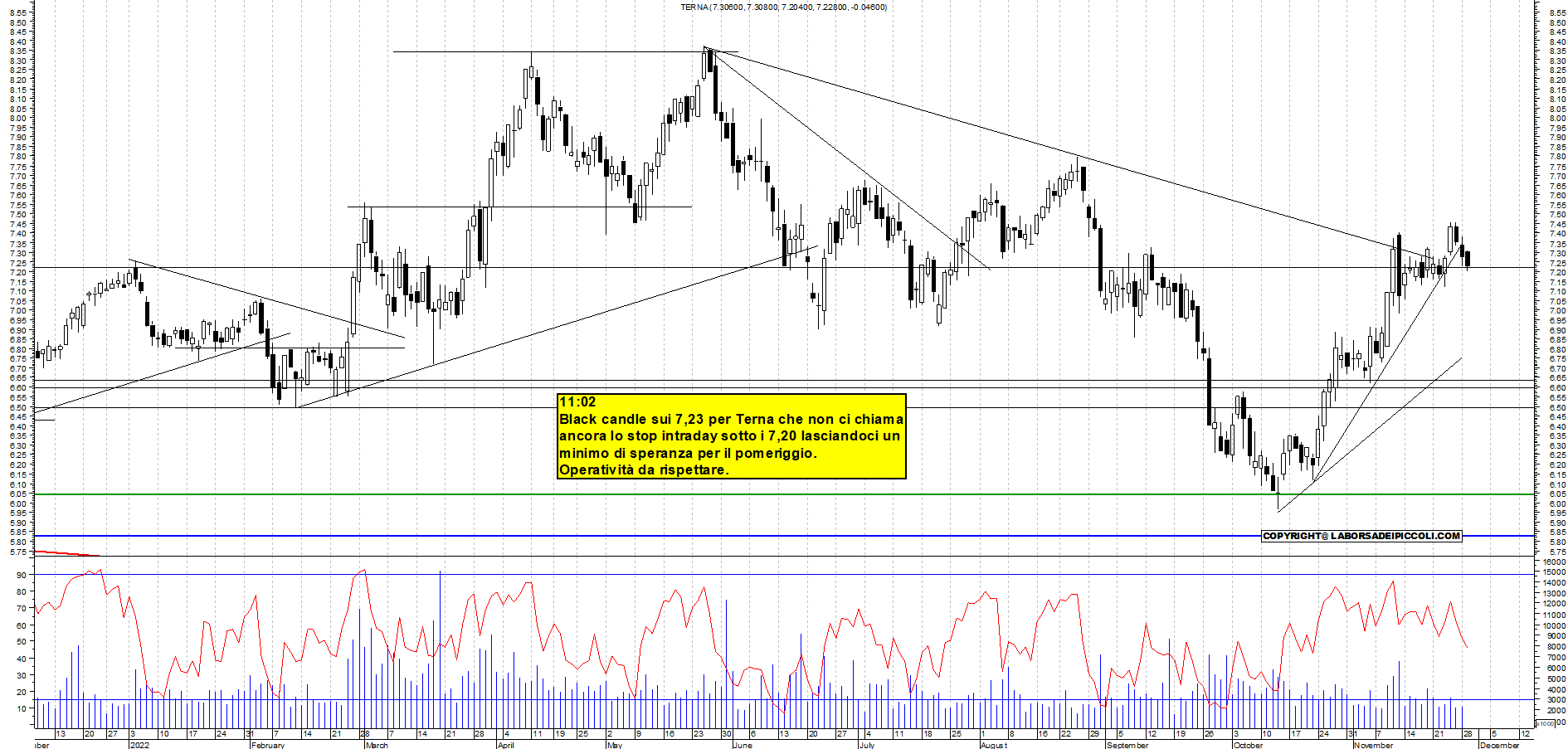Click the COPYRIGHT@LABORSADEIPICCOLI.COM label
The width and height of the screenshot is (1568, 749).
click(1361, 536)
